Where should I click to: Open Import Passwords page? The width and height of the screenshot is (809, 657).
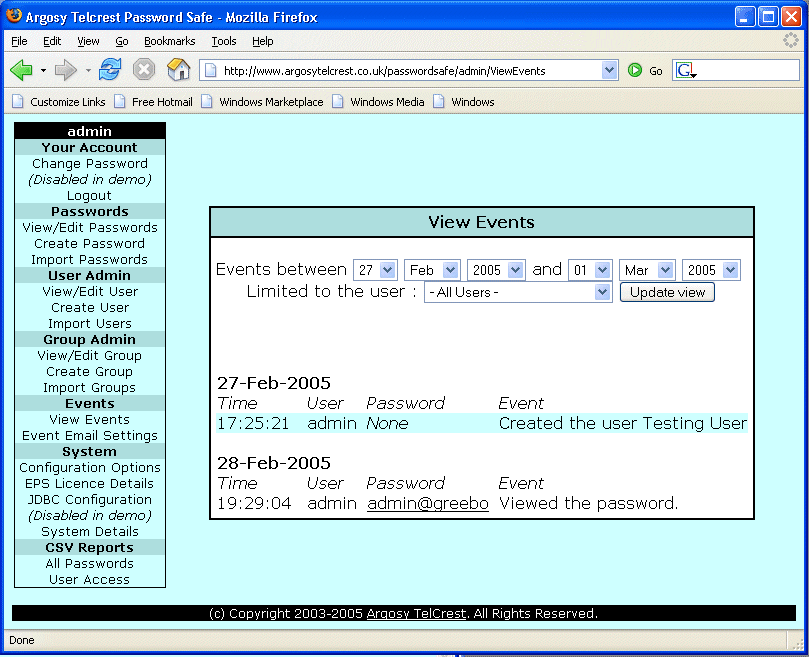pos(89,260)
